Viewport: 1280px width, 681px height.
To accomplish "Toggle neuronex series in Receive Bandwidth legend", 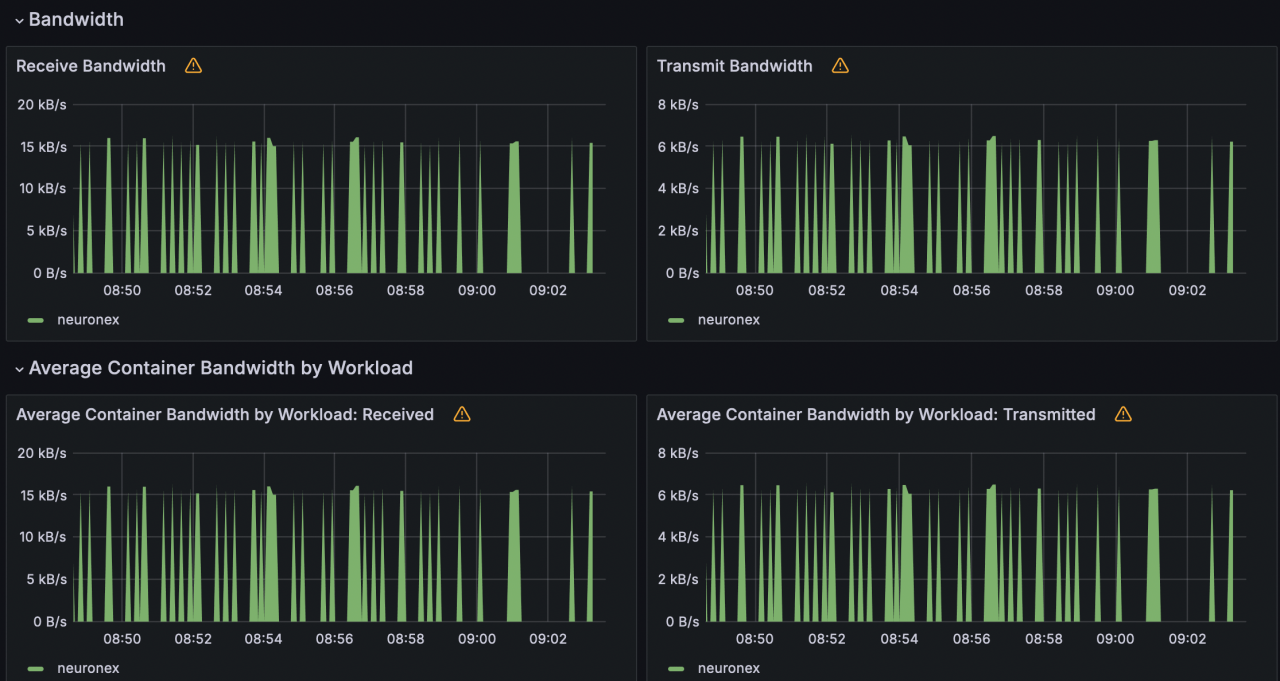I will (x=88, y=320).
